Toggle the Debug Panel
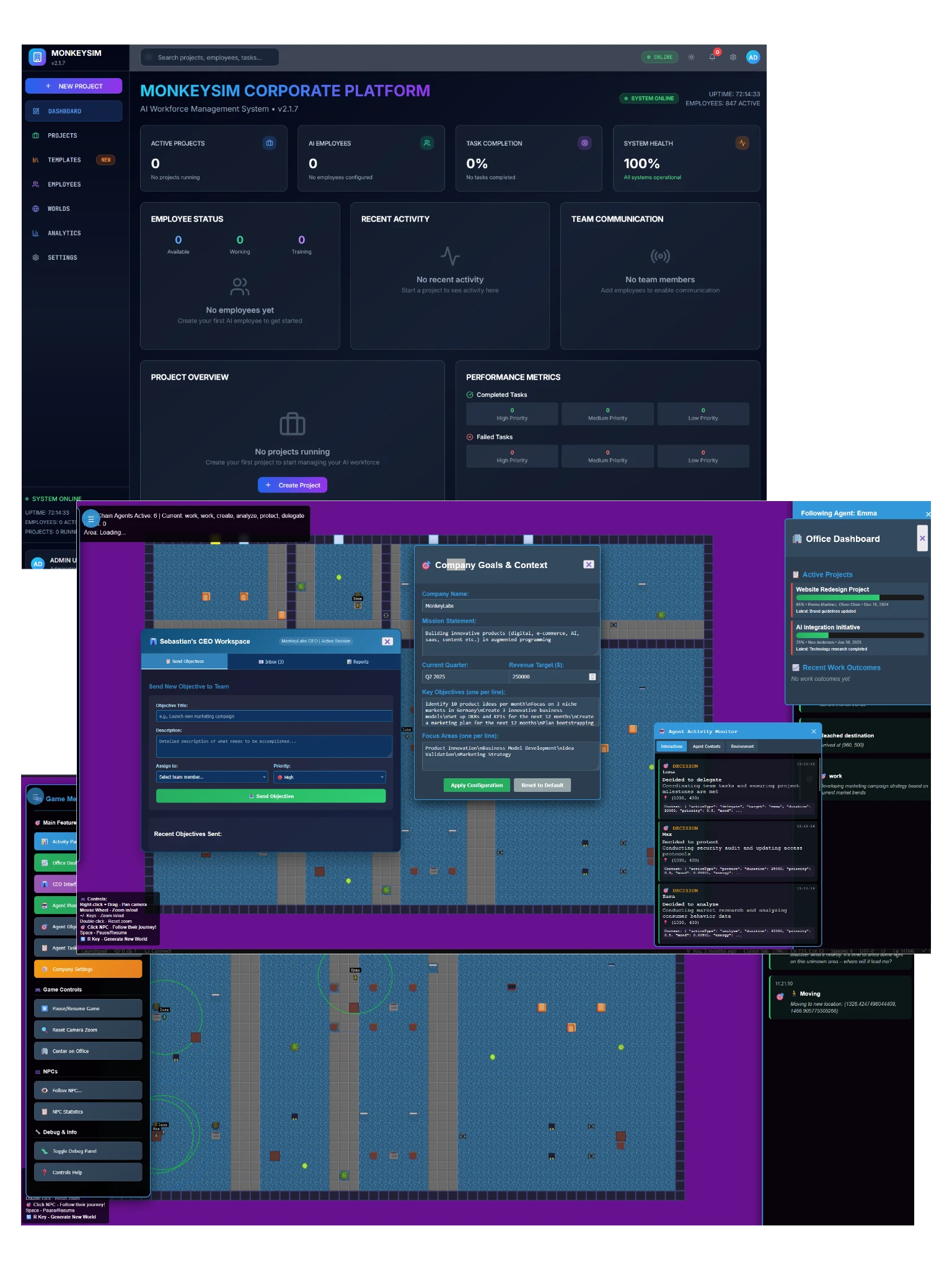This screenshot has width=952, height=1270. (88, 1151)
